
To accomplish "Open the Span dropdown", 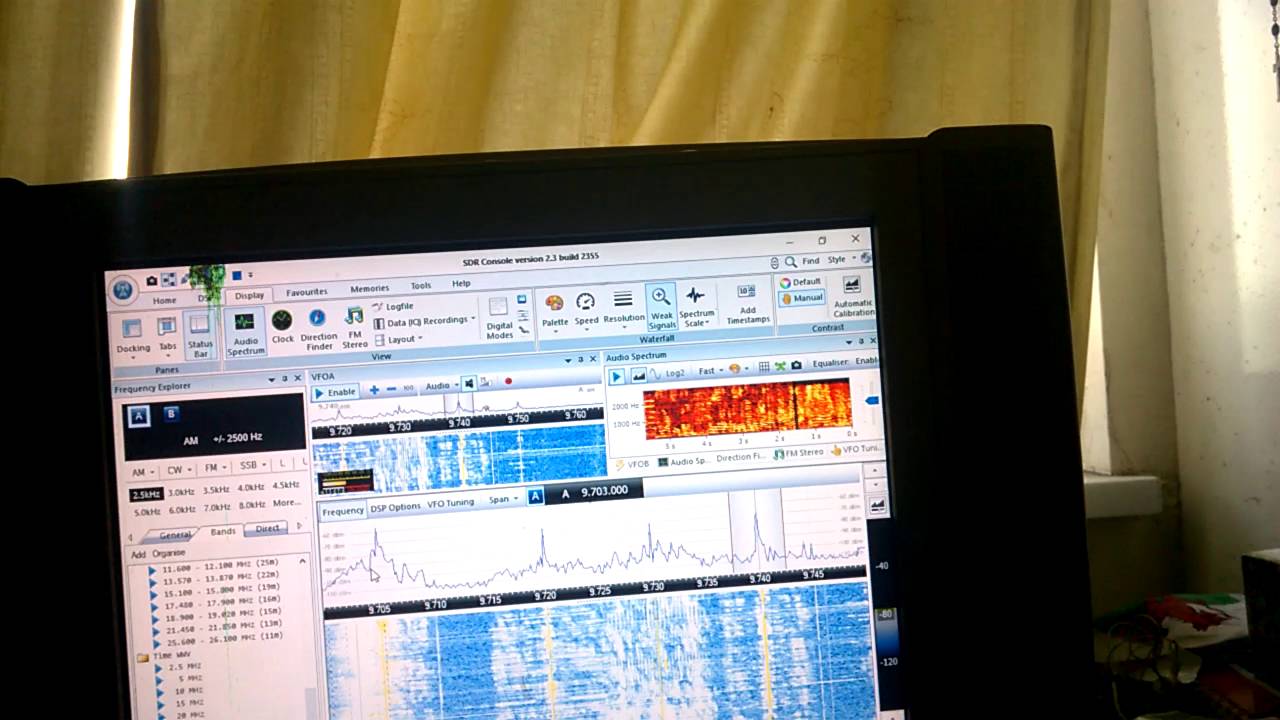I will 501,499.
